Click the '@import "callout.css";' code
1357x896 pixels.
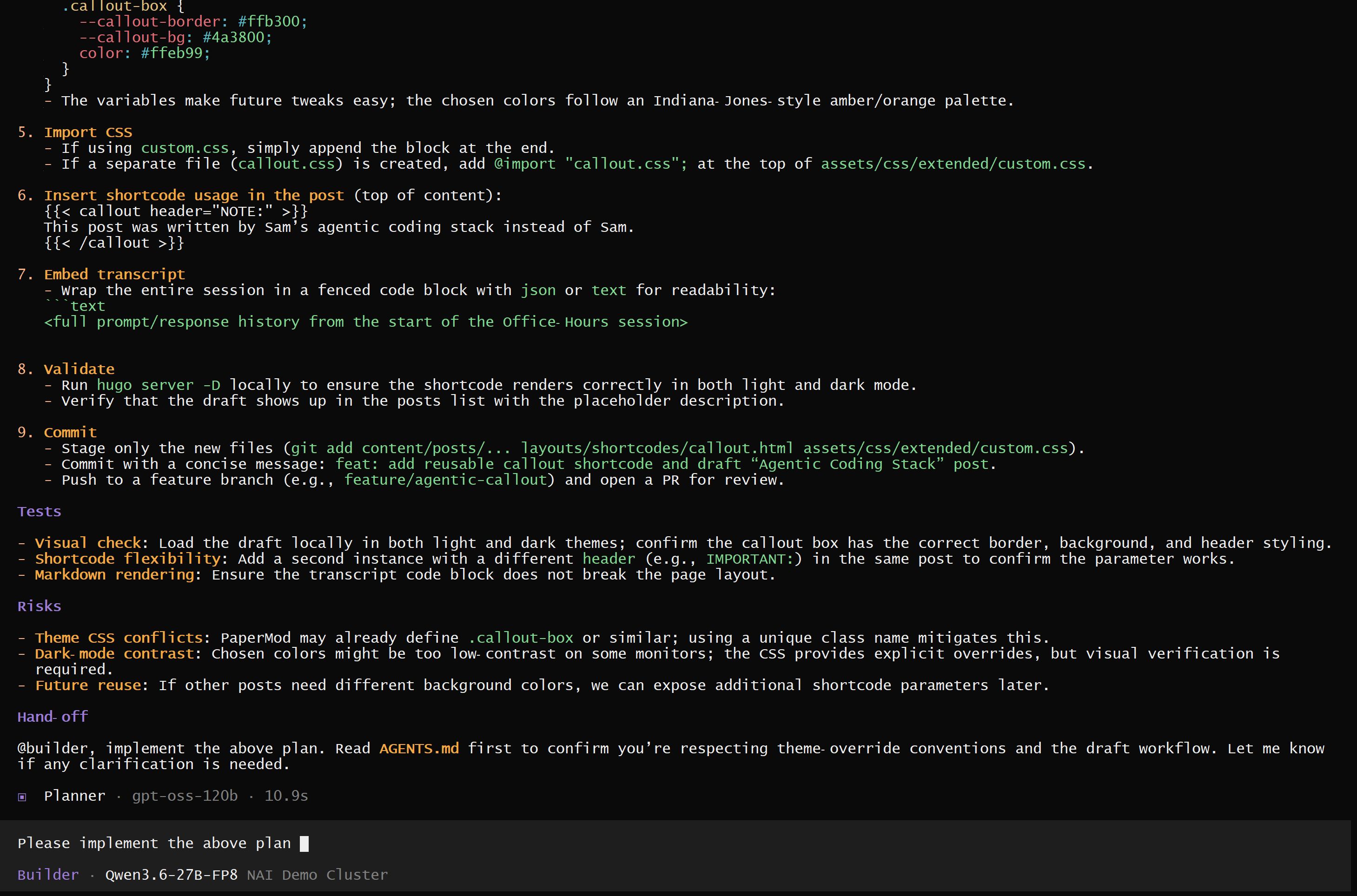590,164
